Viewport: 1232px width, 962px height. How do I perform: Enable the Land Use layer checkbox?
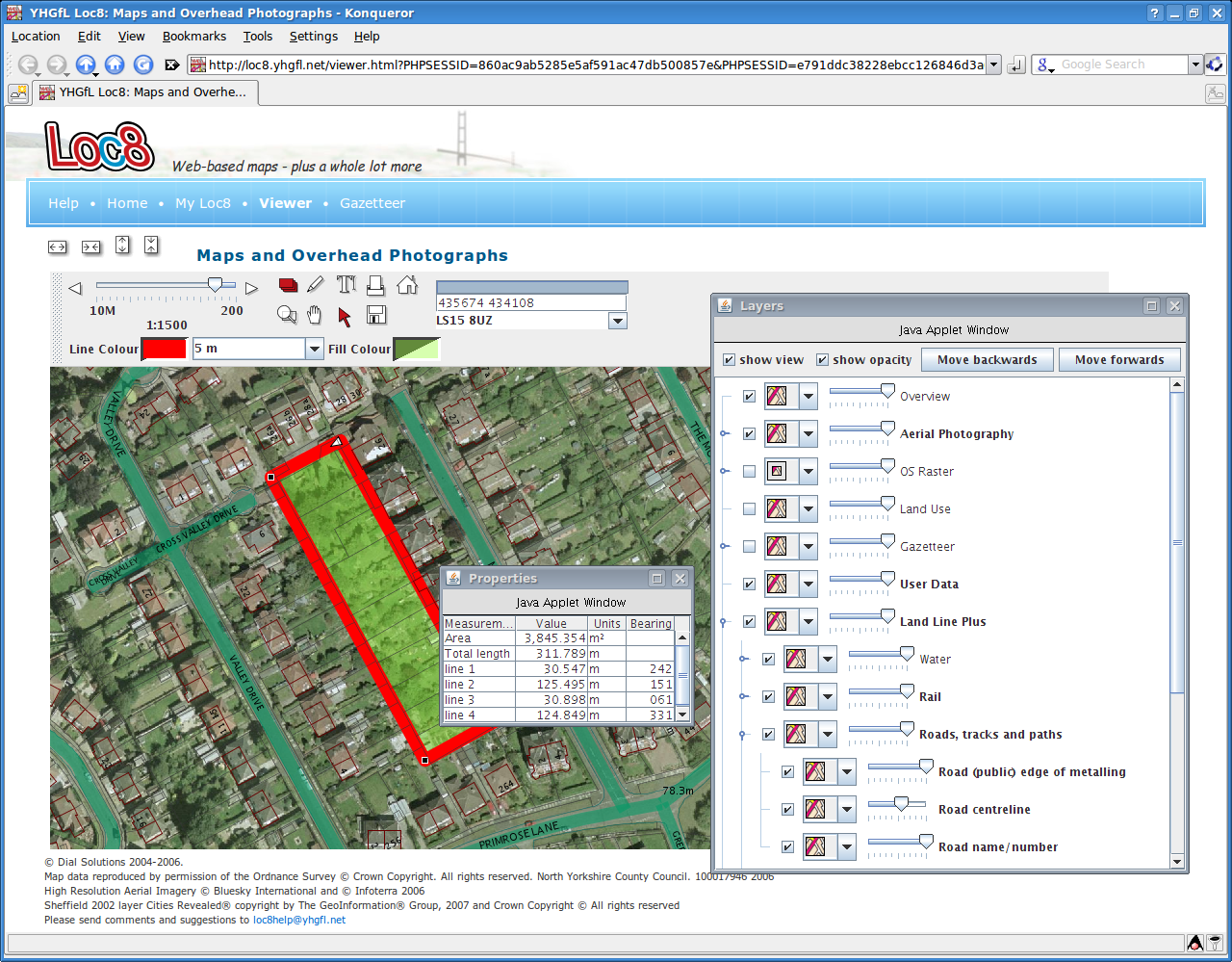[x=749, y=508]
